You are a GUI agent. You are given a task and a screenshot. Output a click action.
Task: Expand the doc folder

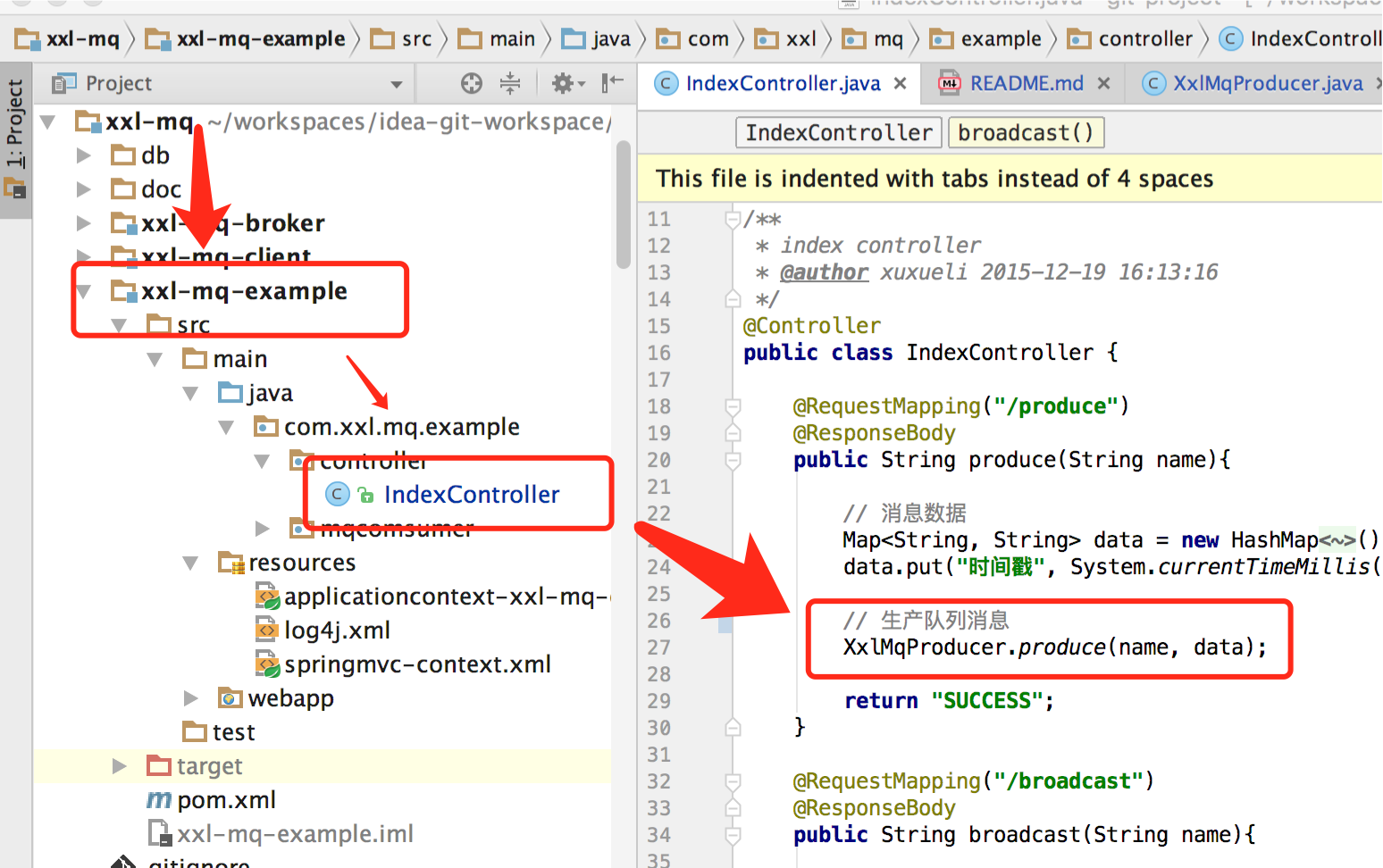click(83, 189)
